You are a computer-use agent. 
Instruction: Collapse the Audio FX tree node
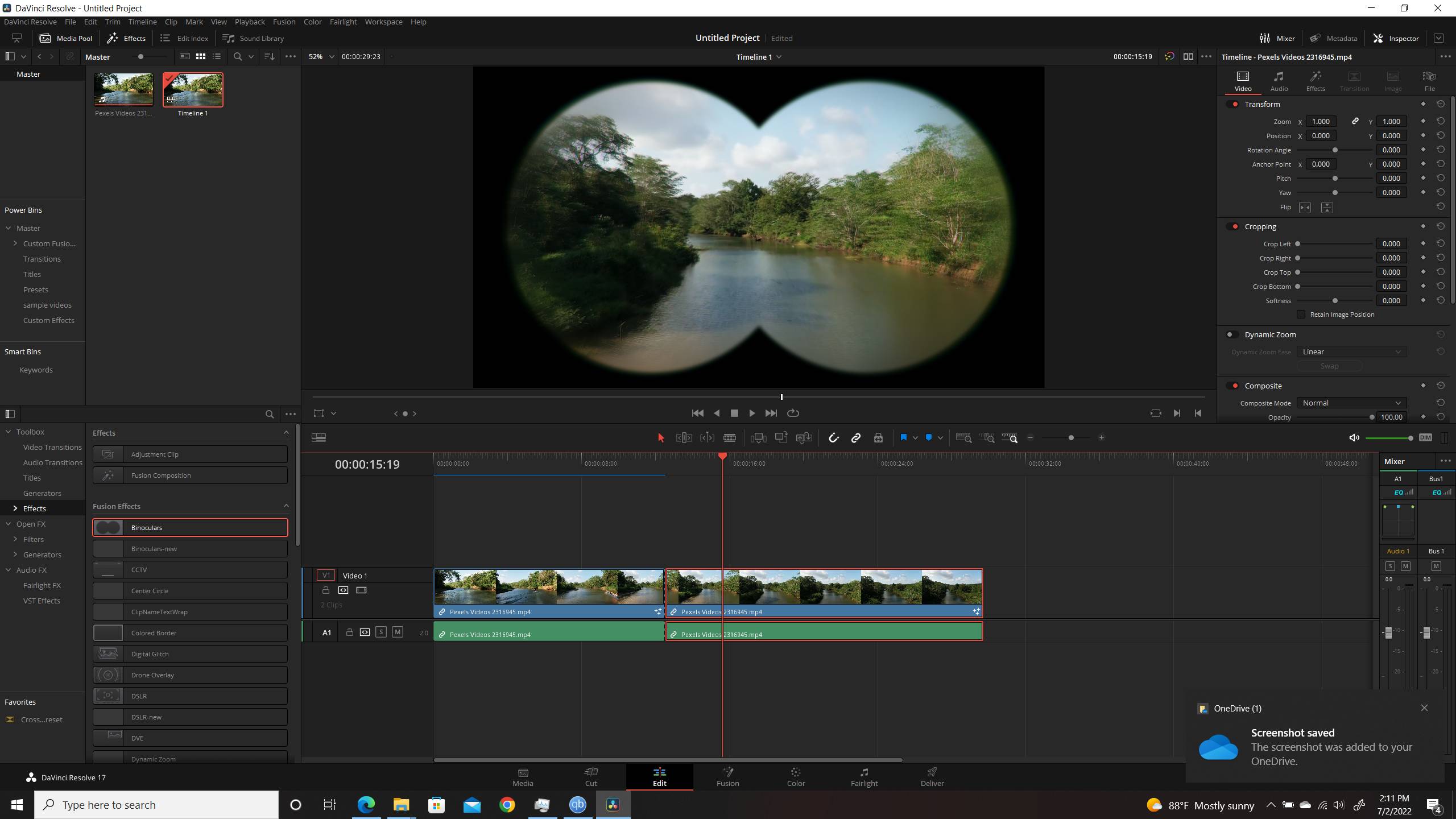(x=9, y=570)
